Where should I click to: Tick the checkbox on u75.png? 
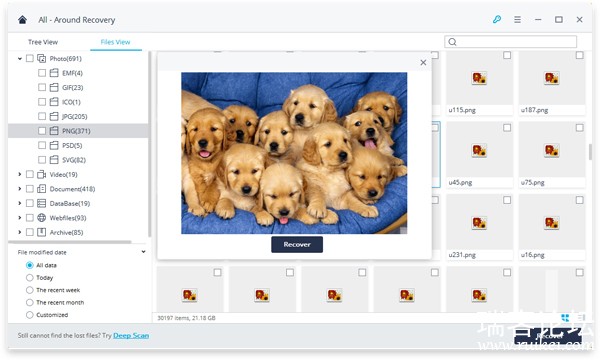click(x=579, y=128)
